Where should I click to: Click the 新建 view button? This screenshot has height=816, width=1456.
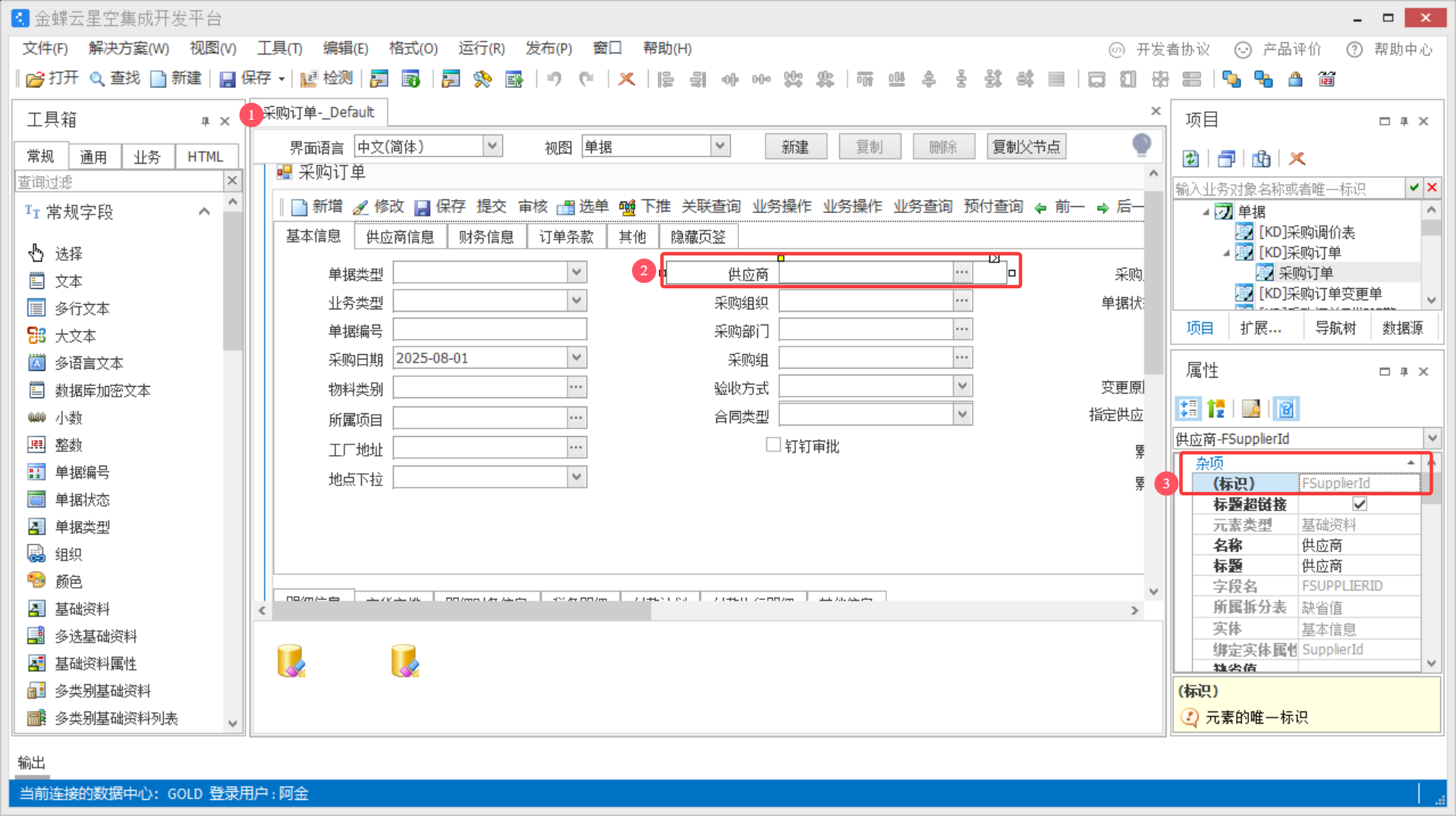794,146
